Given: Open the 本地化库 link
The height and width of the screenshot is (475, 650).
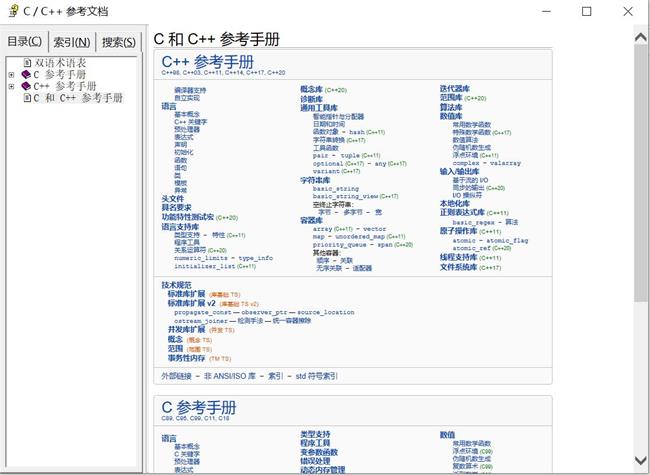Looking at the screenshot, I should [455, 204].
